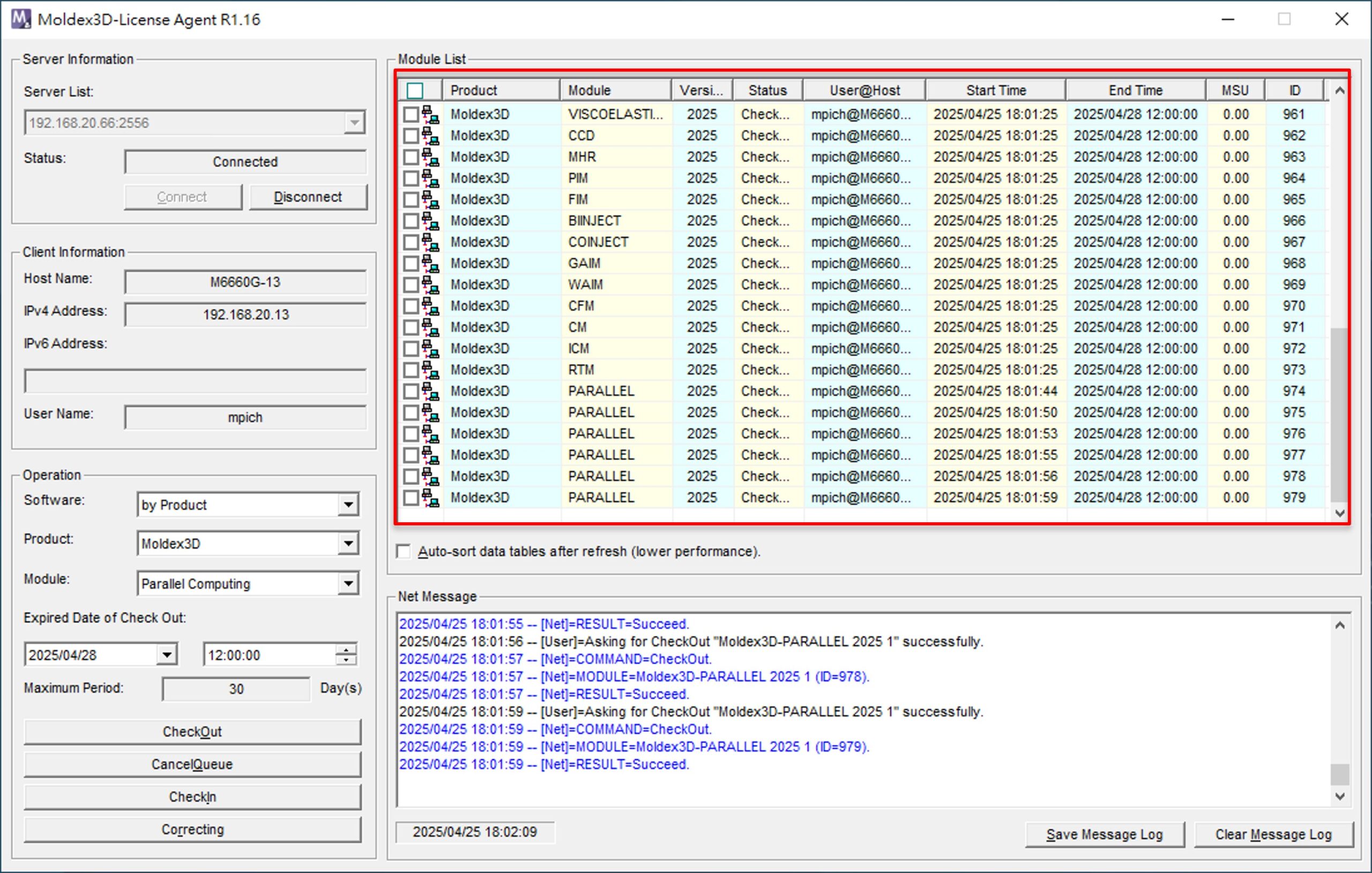Open the Module dropdown showing Parallel Computing

click(348, 583)
